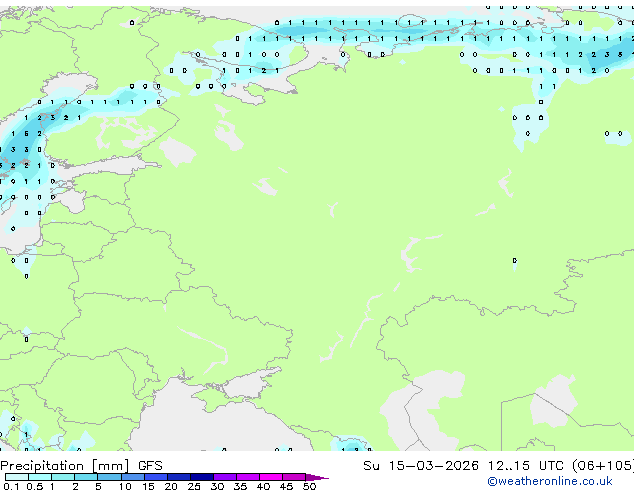The width and height of the screenshot is (634, 490).
Task: Select the 40–45 mm magenta legend swatch
Action: tap(271, 477)
